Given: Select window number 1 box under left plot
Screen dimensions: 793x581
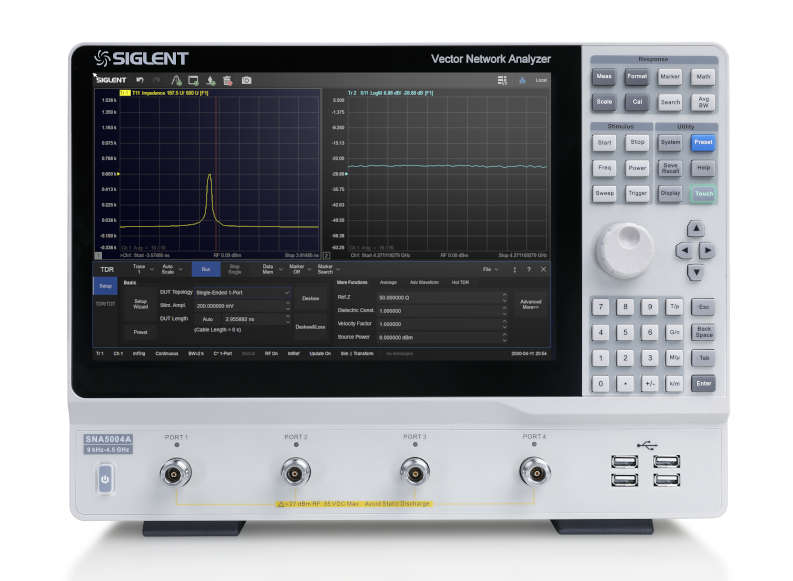Looking at the screenshot, I should [98, 255].
